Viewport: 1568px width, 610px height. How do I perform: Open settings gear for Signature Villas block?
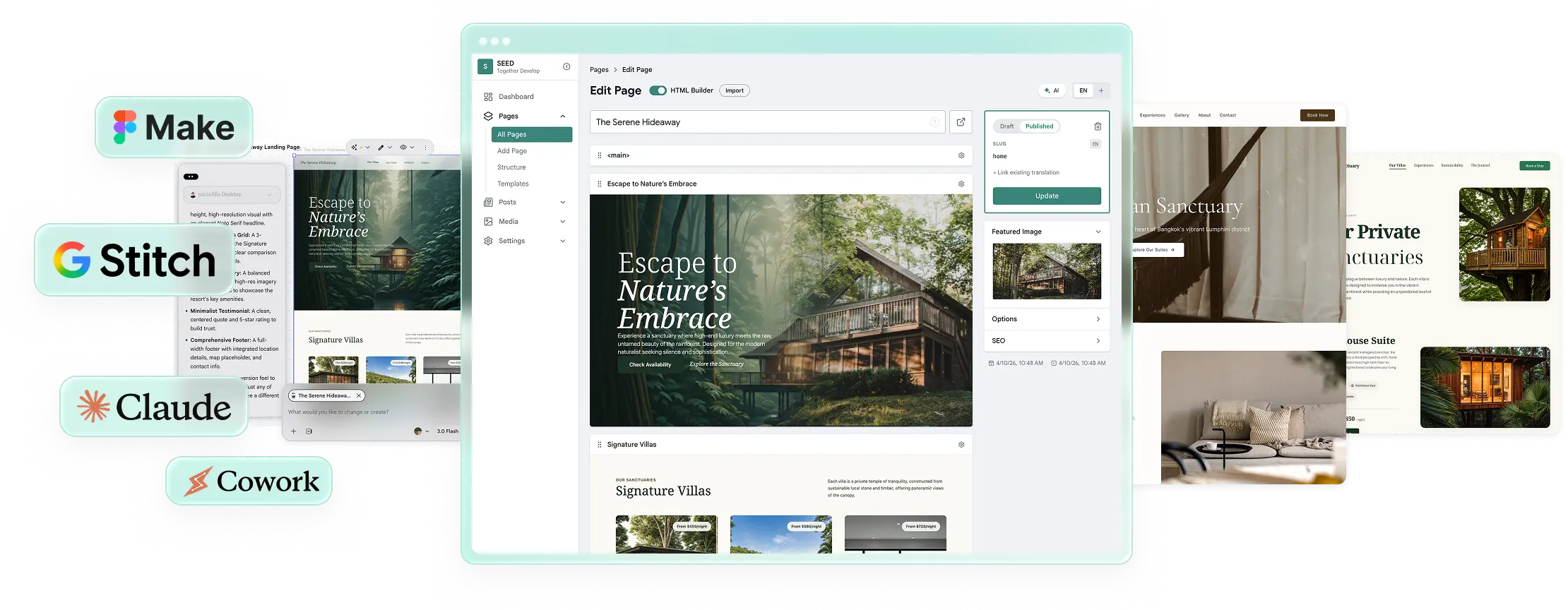pos(961,445)
